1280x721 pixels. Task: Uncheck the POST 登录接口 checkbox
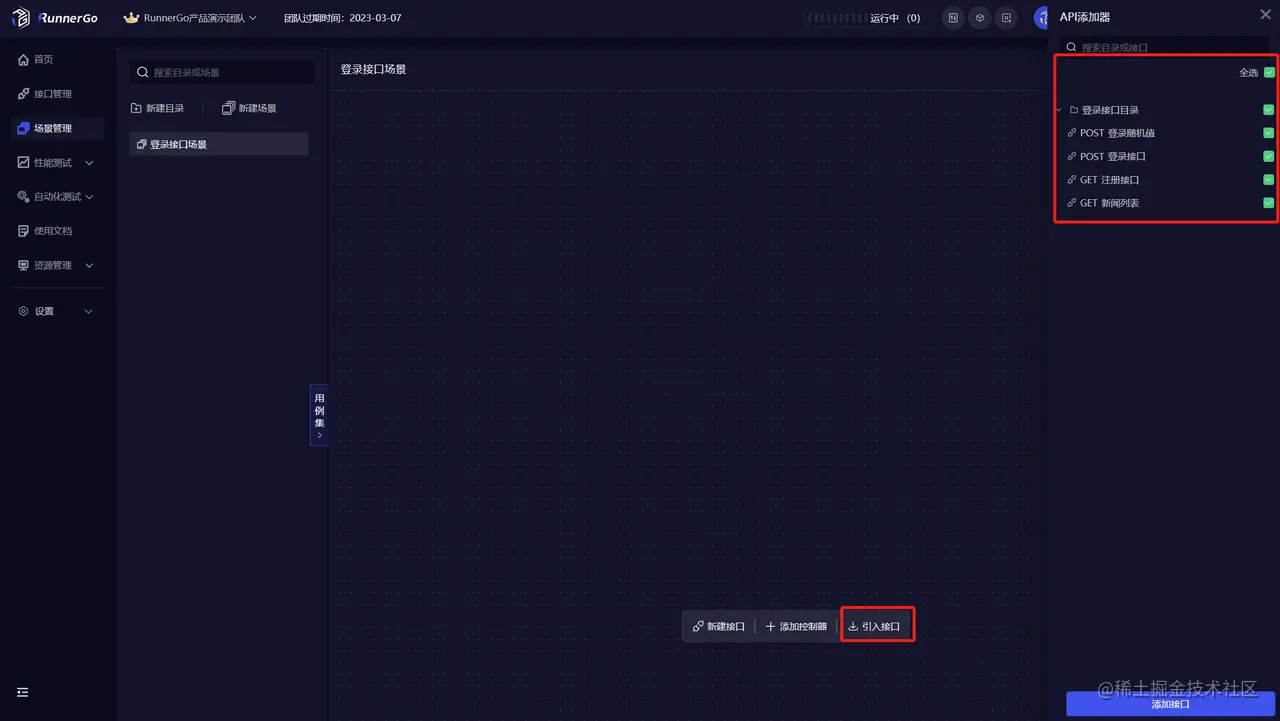pyautogui.click(x=1269, y=156)
